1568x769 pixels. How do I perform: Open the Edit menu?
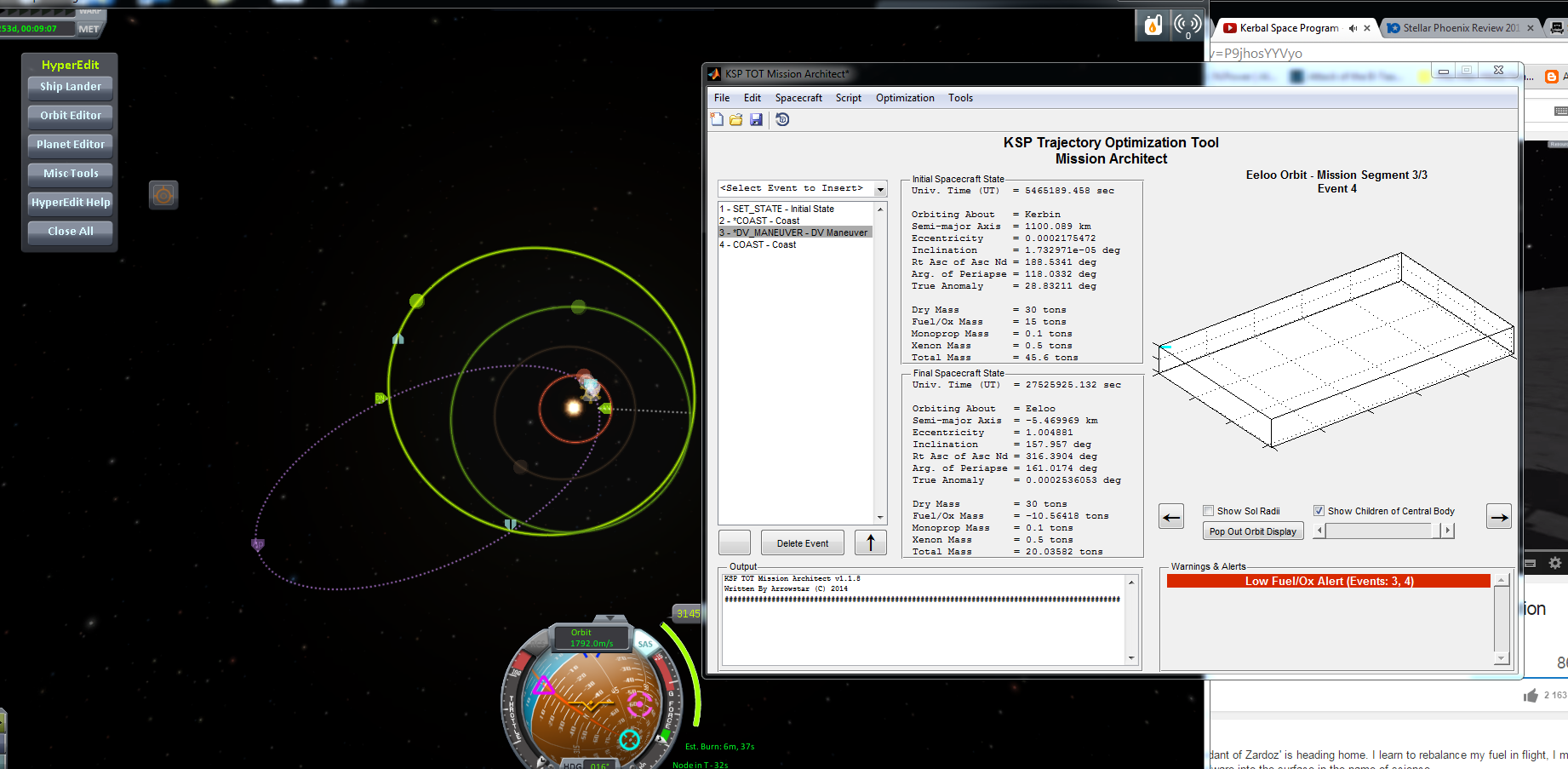(x=753, y=98)
